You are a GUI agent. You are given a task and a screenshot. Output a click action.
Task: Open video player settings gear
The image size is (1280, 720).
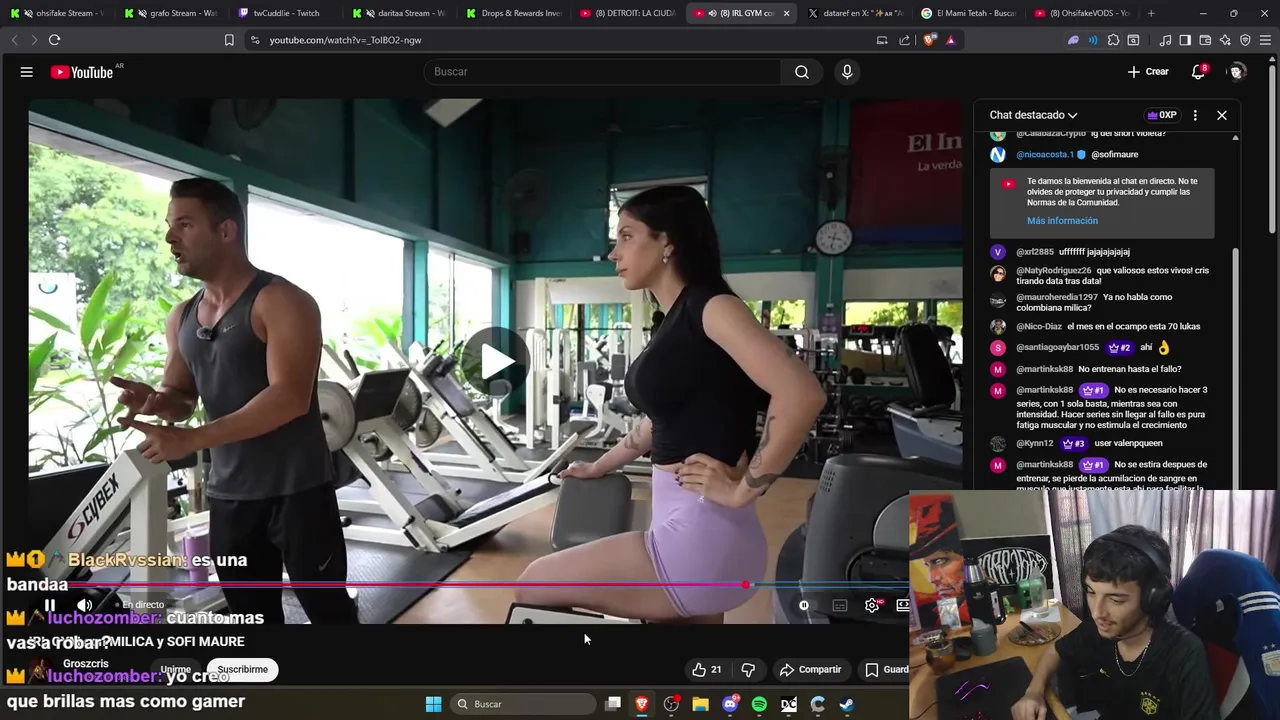[872, 605]
